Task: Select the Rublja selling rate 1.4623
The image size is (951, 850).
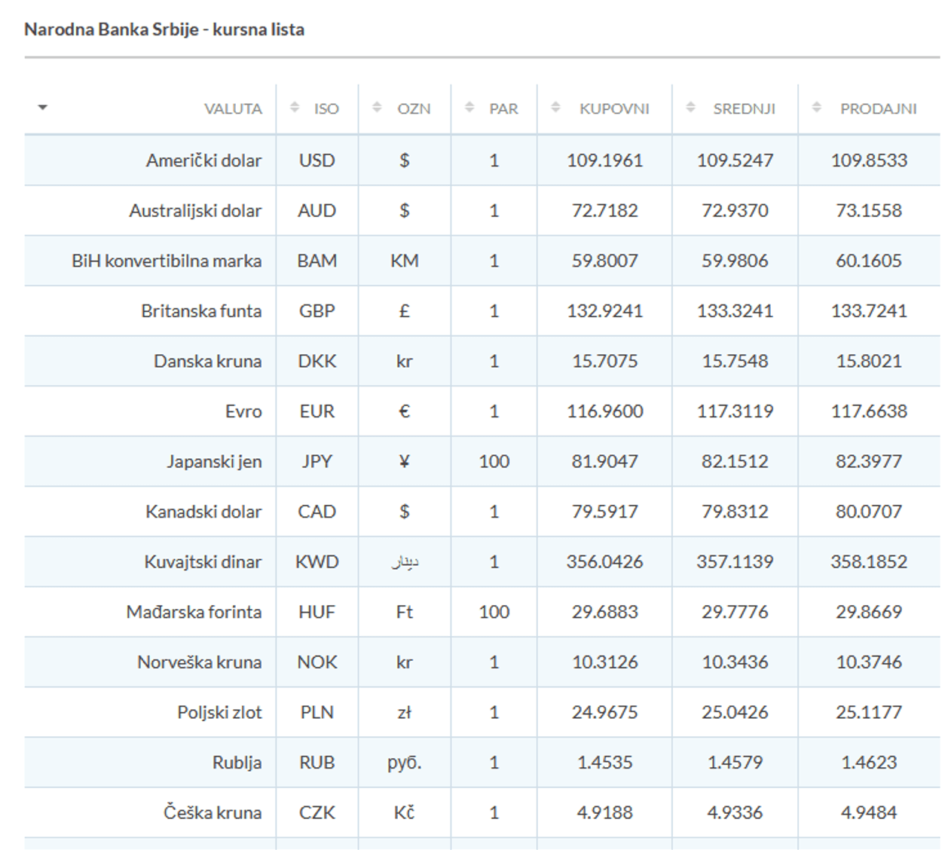Action: point(869,762)
